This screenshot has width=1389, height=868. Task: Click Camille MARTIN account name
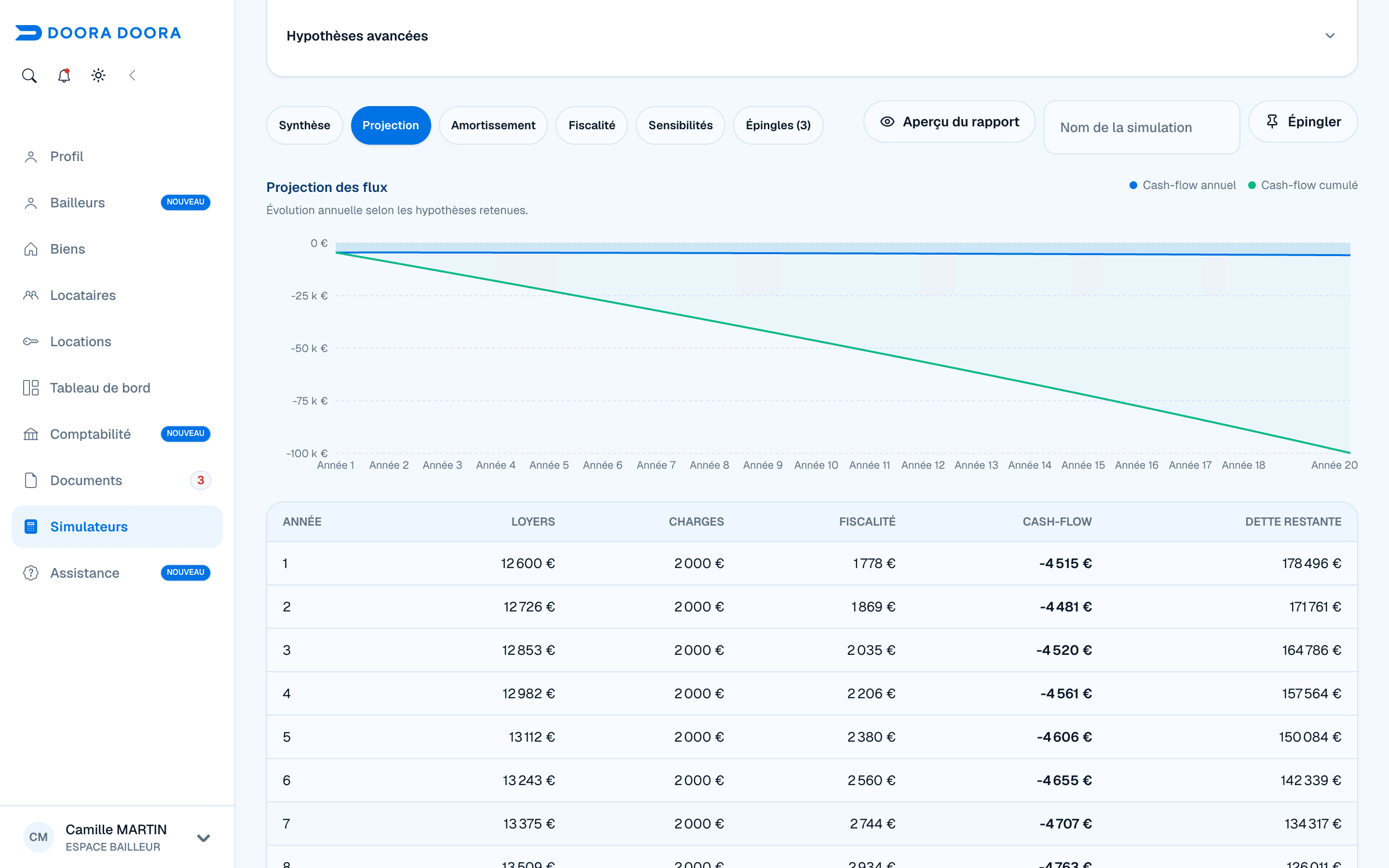(x=116, y=829)
